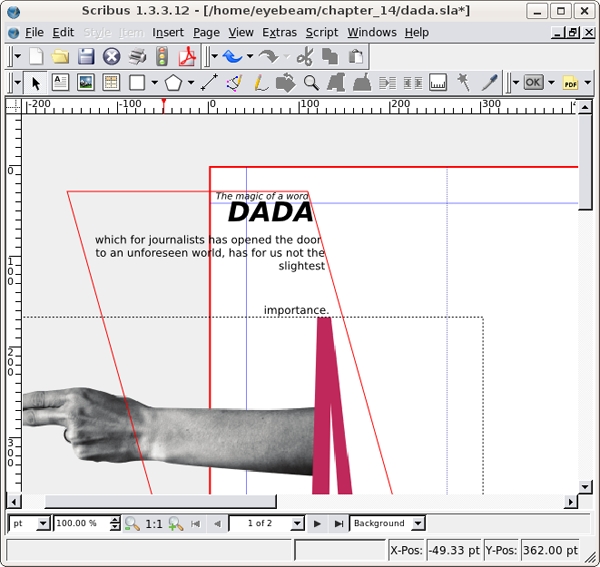Open the File menu
The height and width of the screenshot is (567, 600).
pyautogui.click(x=34, y=33)
